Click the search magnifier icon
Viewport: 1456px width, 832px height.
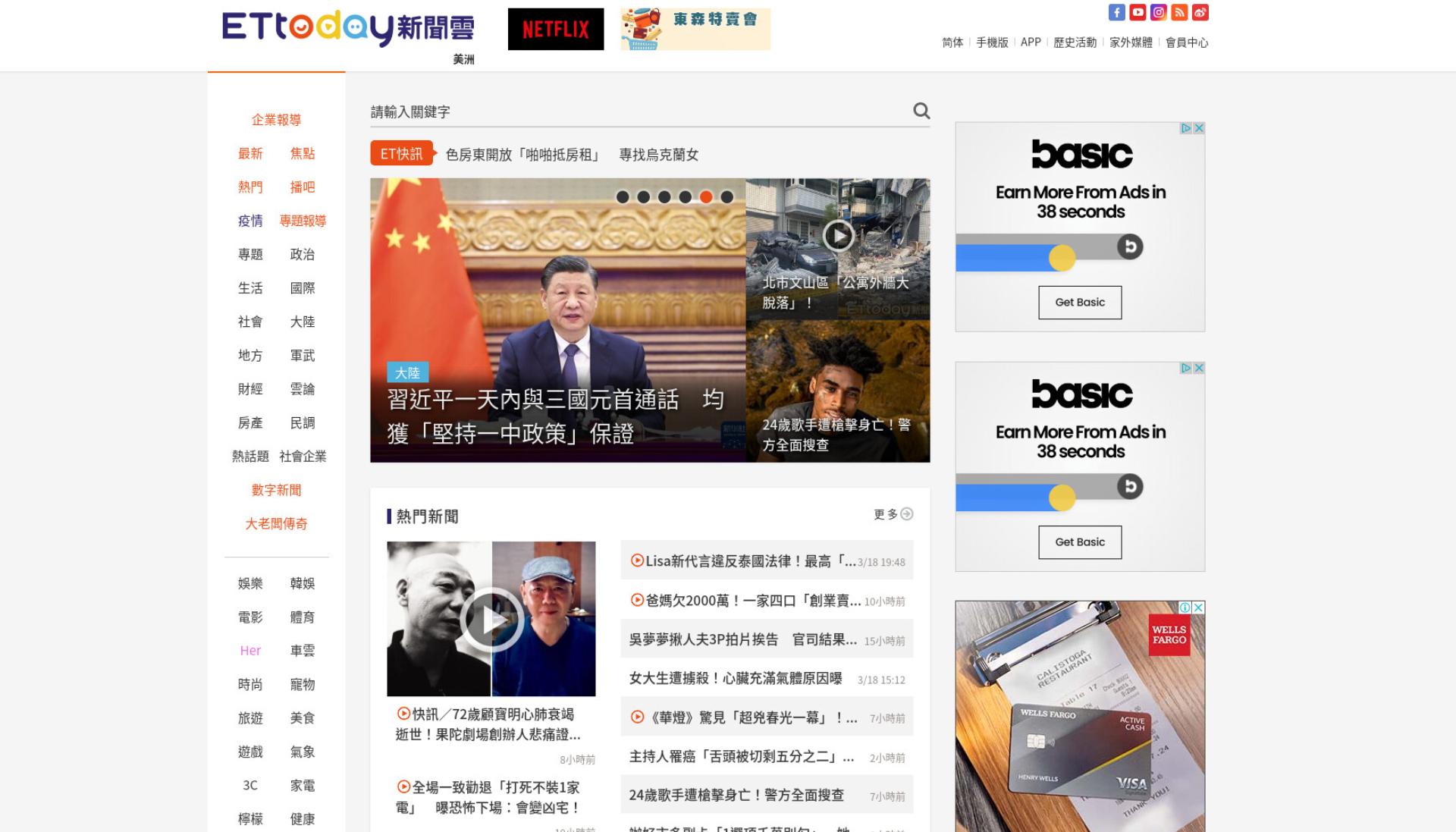click(x=921, y=111)
